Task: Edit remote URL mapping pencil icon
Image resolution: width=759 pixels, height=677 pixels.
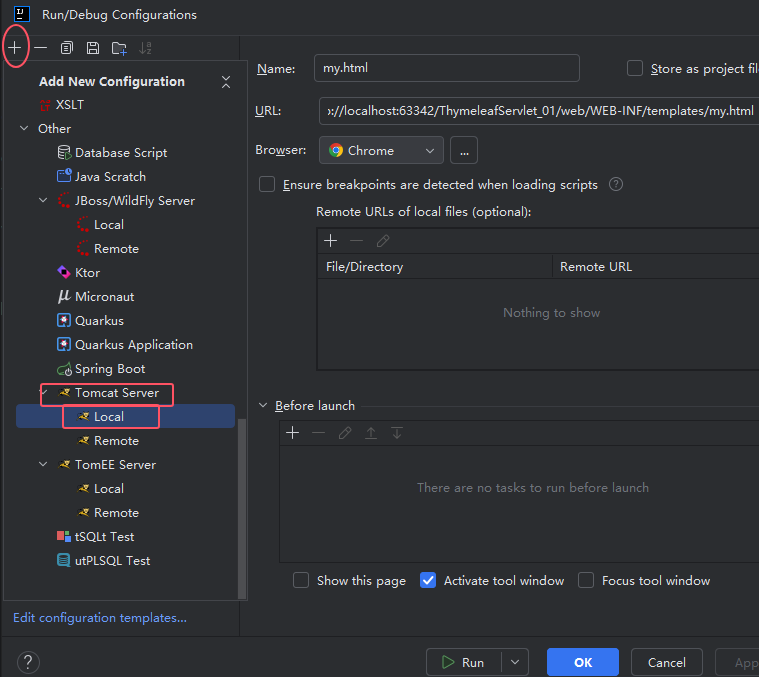Action: 383,241
